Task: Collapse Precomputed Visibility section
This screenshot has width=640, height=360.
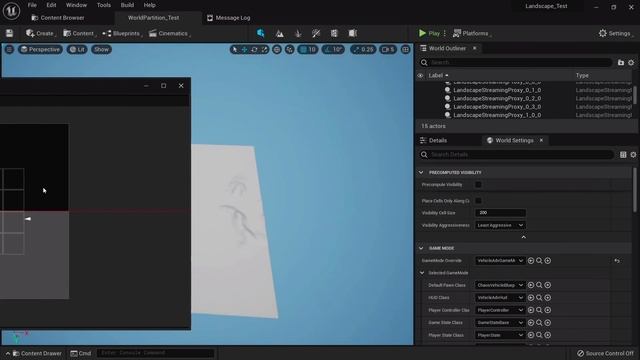Action: tap(421, 173)
